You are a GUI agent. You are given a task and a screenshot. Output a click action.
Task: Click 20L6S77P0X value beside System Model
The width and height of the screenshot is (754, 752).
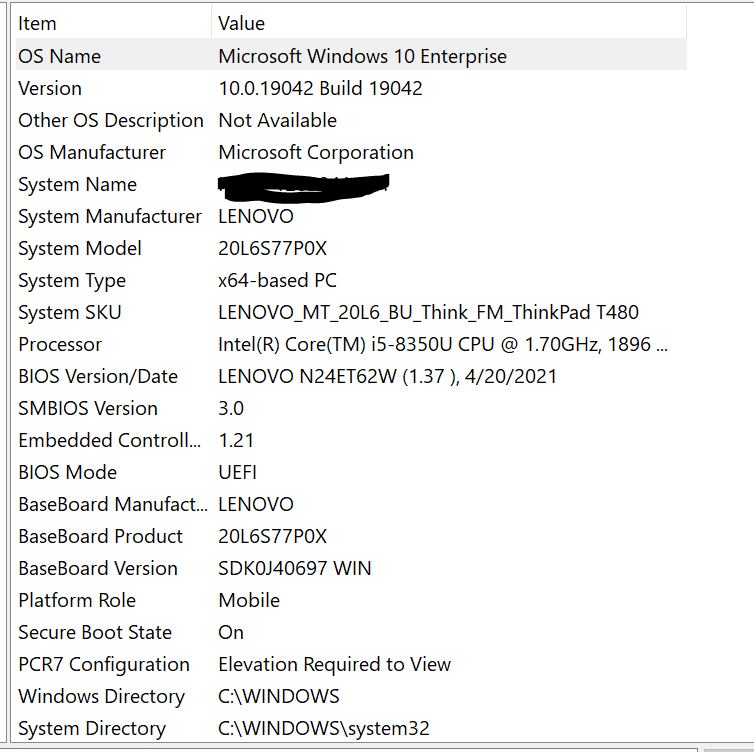(x=272, y=249)
